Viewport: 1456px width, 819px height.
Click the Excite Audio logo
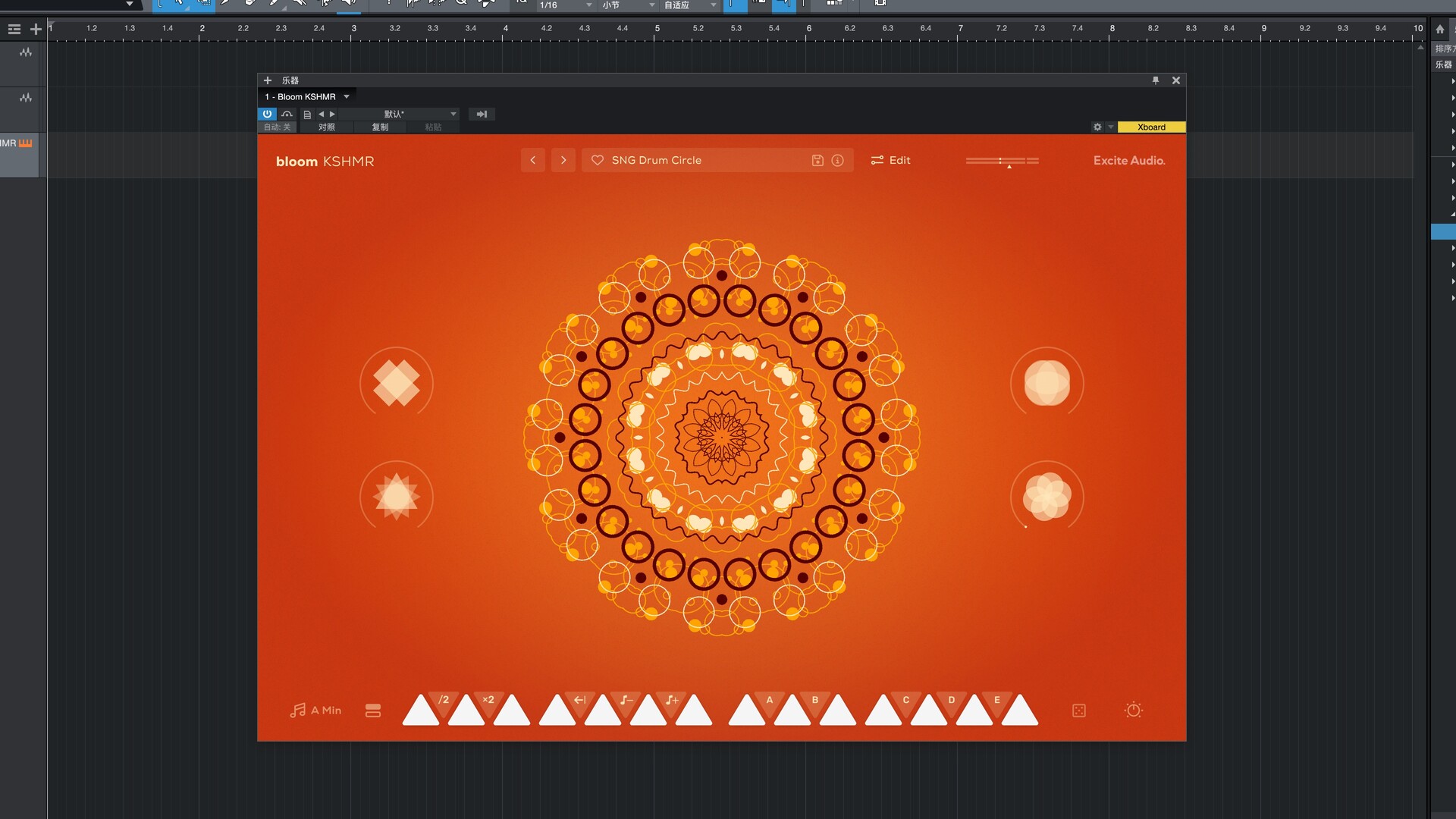coord(1129,160)
